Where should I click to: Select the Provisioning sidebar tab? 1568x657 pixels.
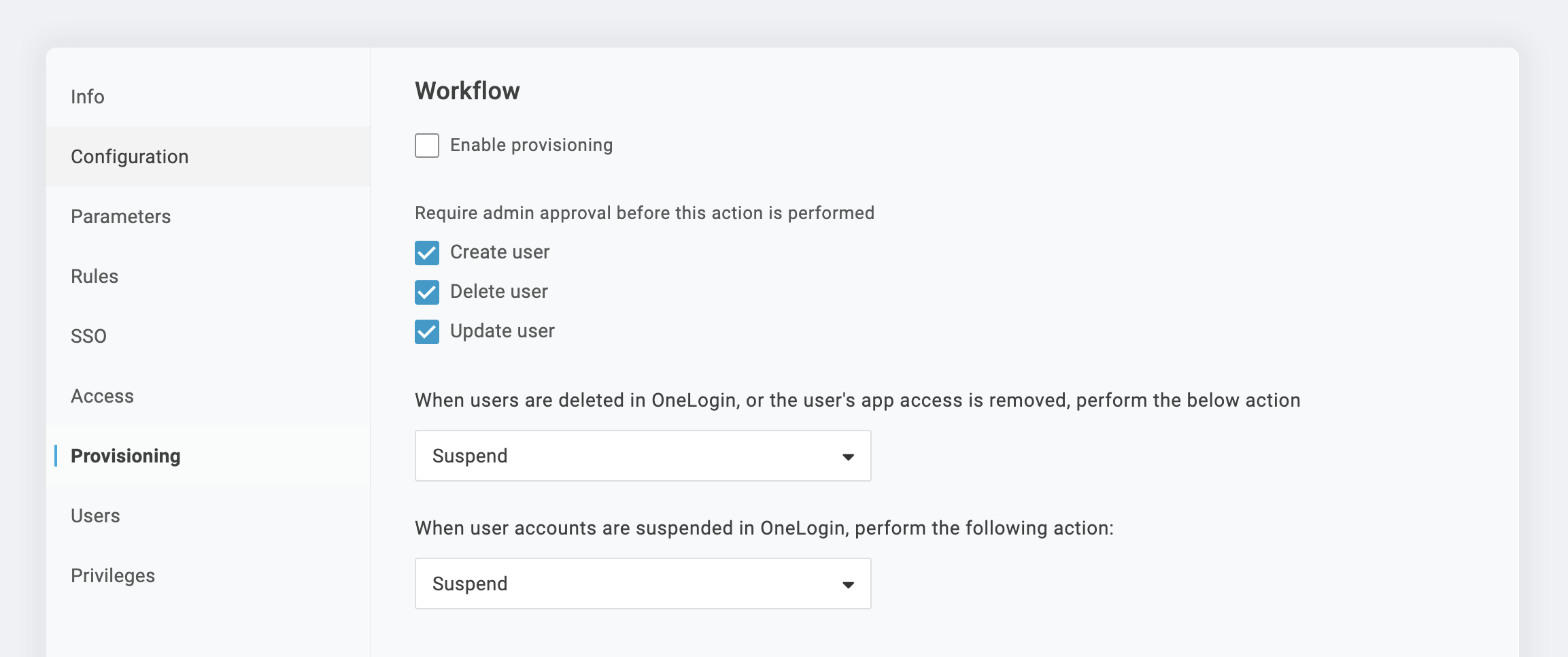pyautogui.click(x=125, y=456)
